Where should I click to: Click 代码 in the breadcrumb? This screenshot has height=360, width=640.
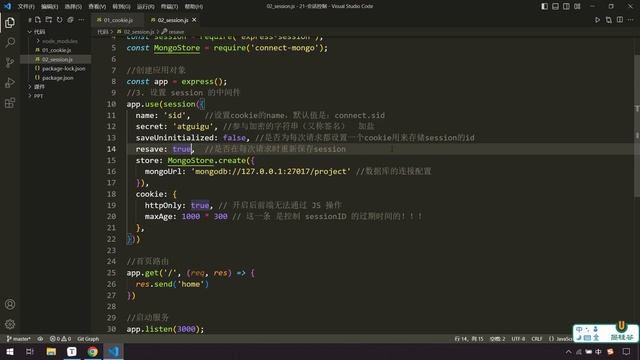pyautogui.click(x=102, y=31)
